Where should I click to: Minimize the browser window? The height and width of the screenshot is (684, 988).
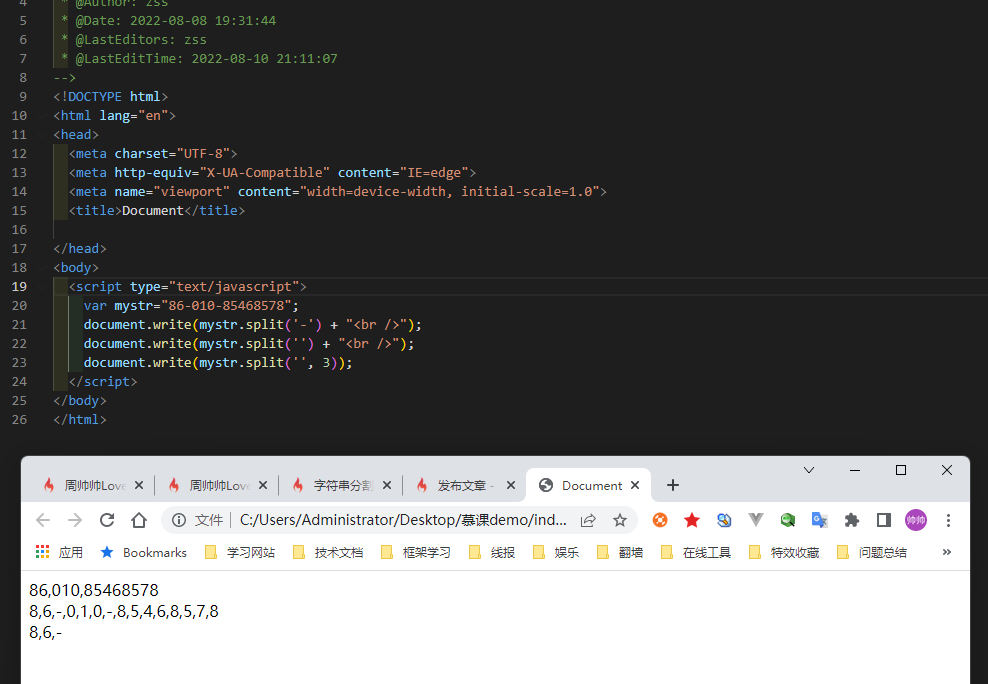tap(855, 470)
